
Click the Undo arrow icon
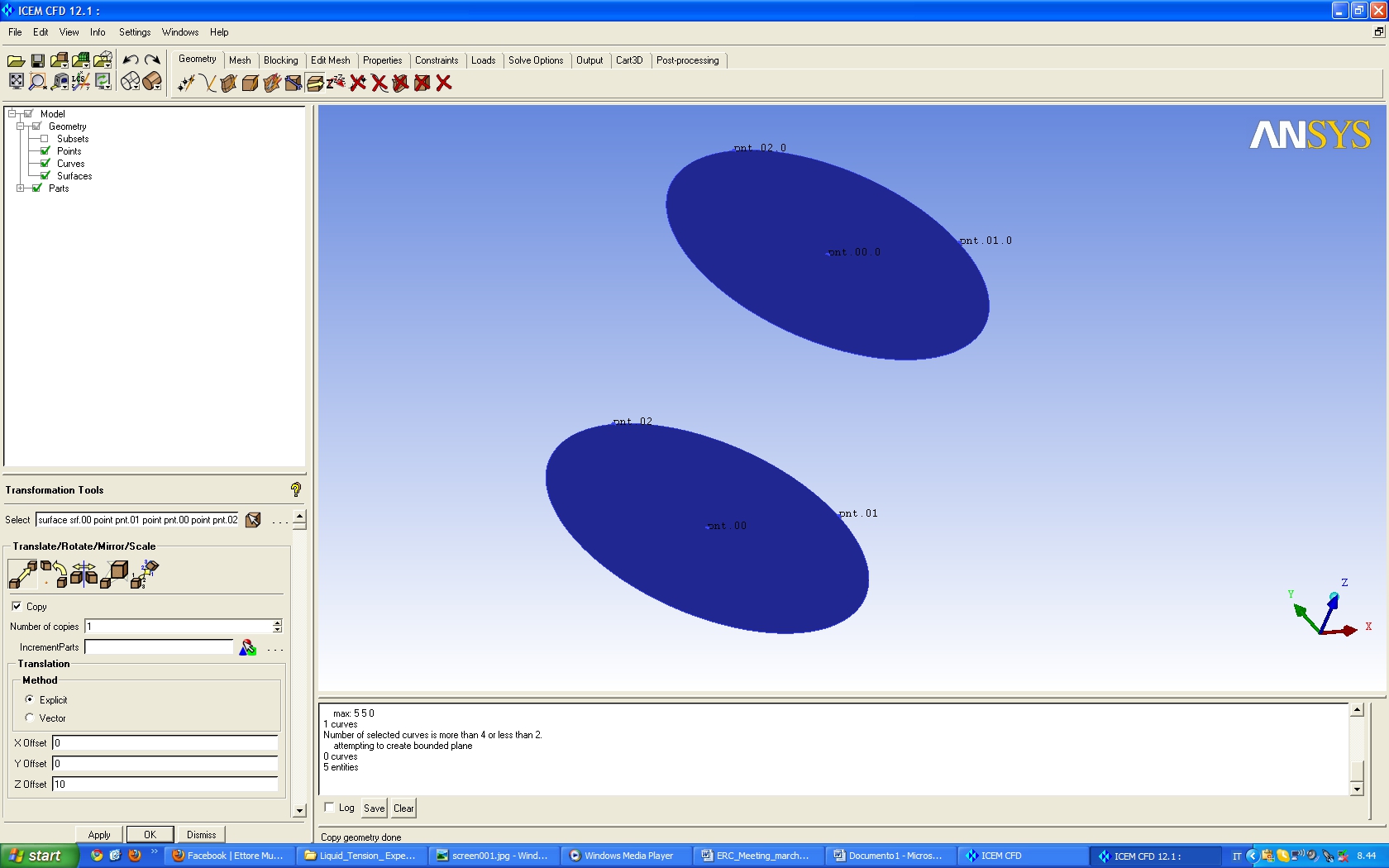pos(131,60)
